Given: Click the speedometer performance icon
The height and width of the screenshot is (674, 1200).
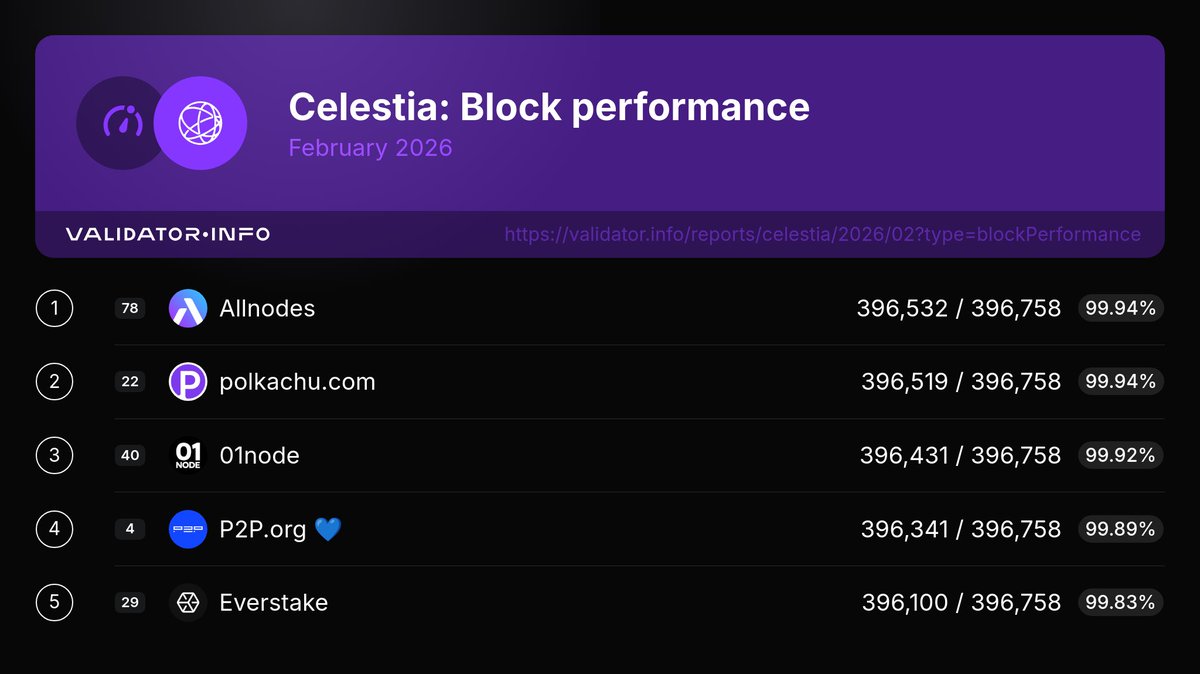Looking at the screenshot, I should pos(124,122).
